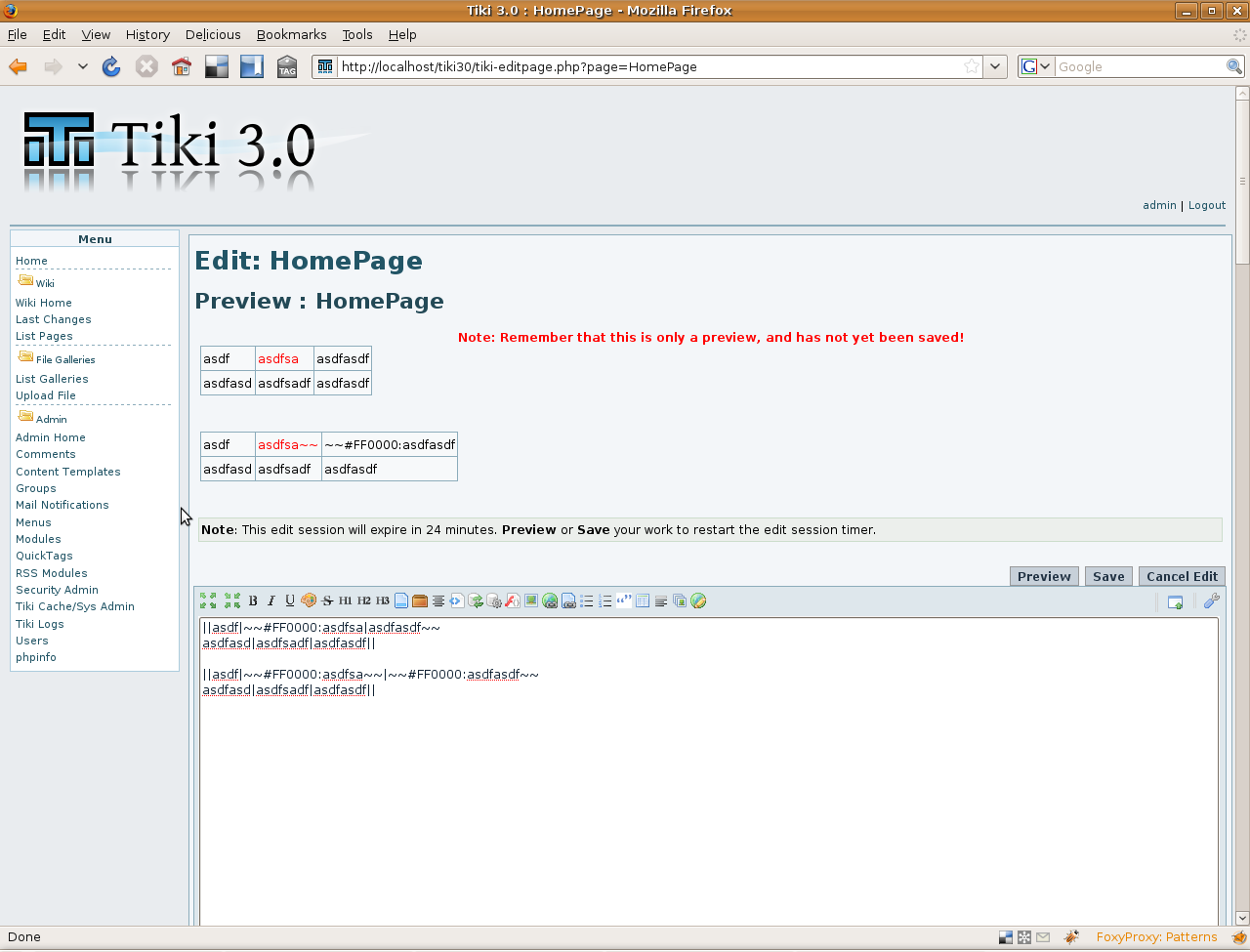Open the Tiki Cache/Sys Admin link
Image resolution: width=1250 pixels, height=952 pixels.
75,606
